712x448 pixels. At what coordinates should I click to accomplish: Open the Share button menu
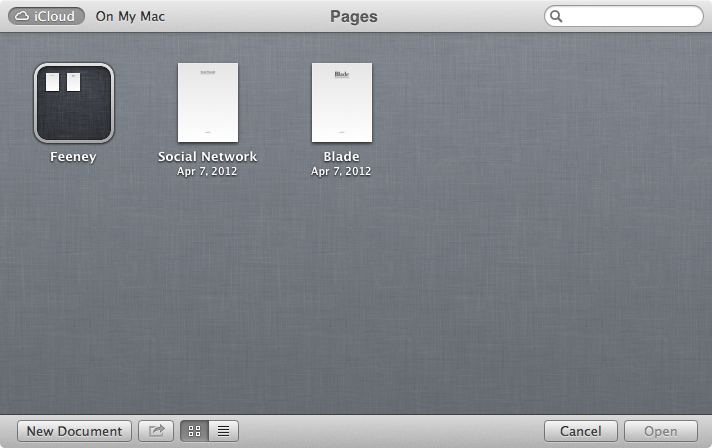pos(156,431)
